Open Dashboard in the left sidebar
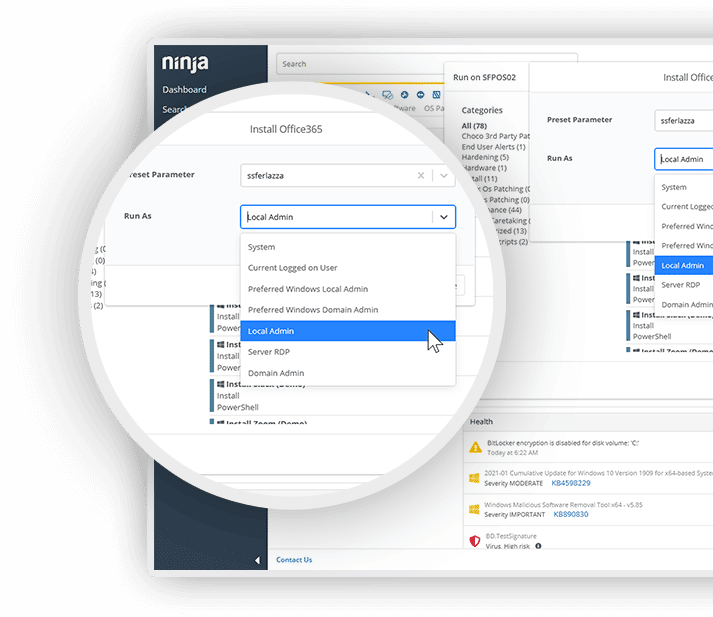 (185, 90)
